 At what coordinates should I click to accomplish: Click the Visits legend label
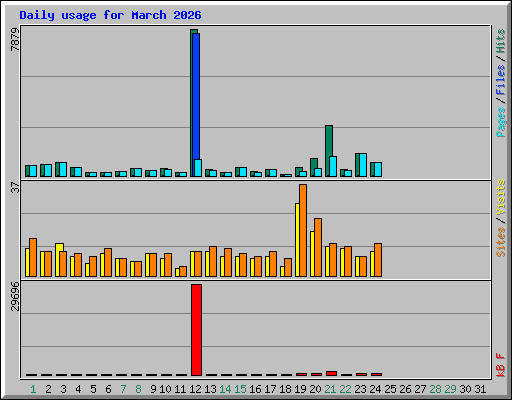click(x=501, y=197)
